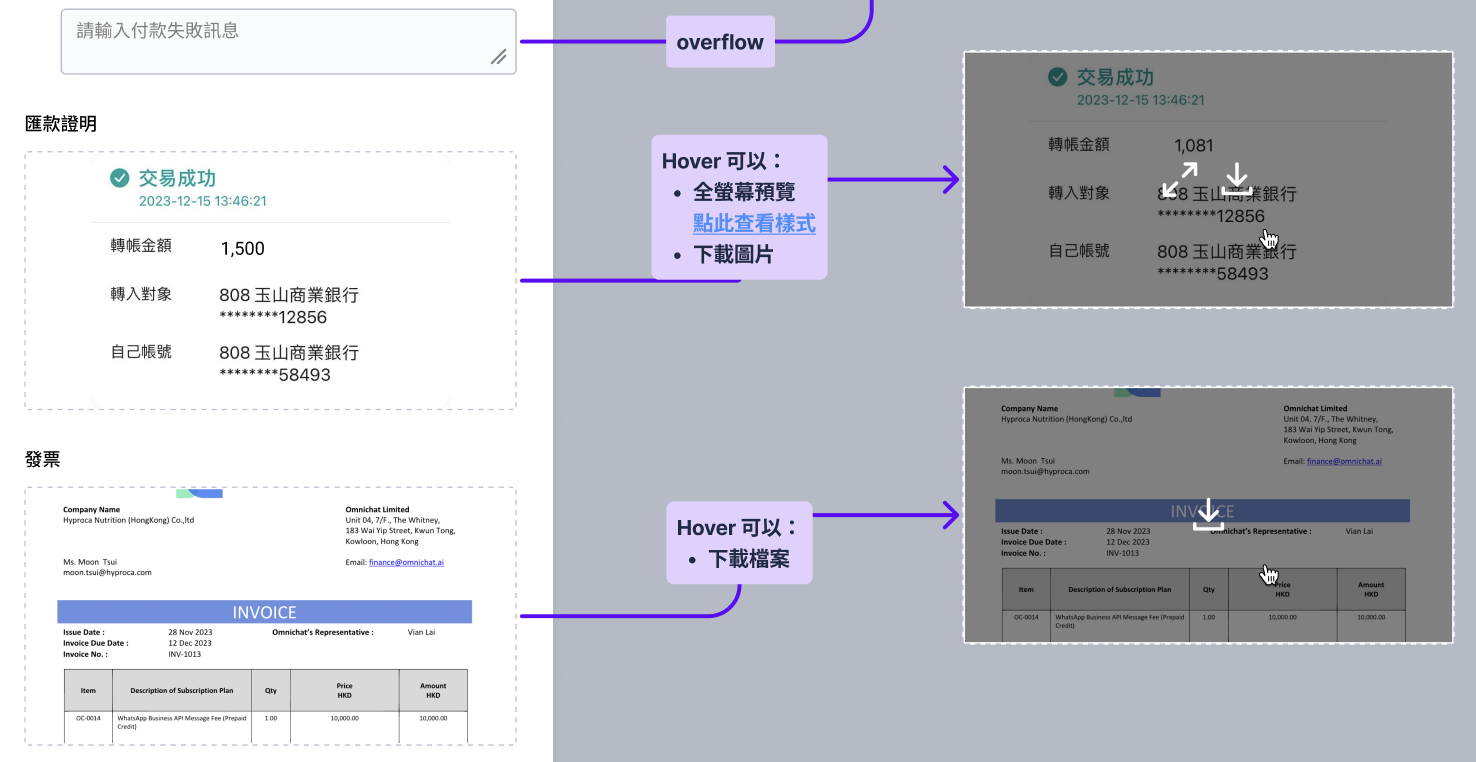Open the 點此查看樣式 link

[x=754, y=223]
